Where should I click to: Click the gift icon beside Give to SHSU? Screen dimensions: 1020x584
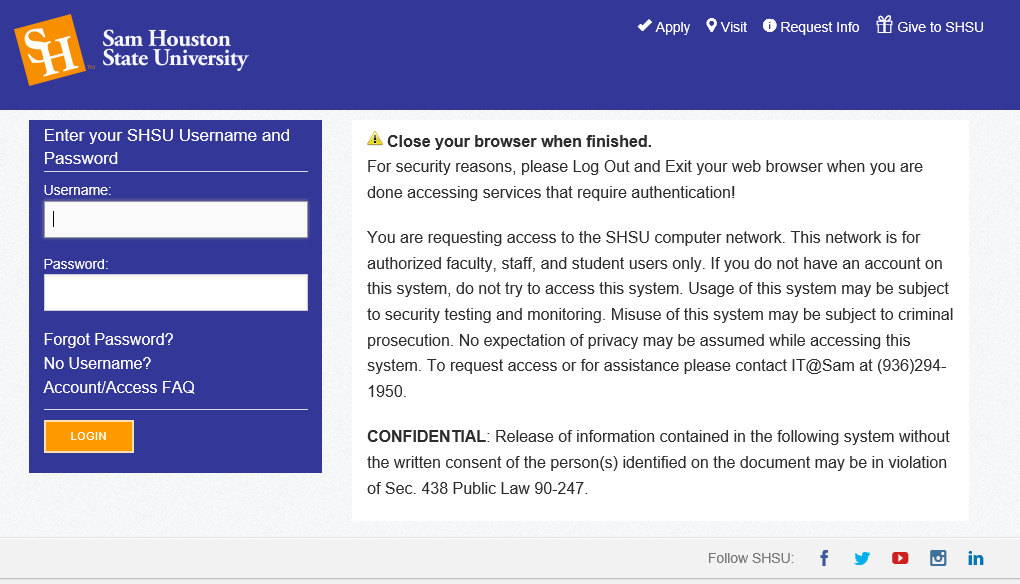coord(884,25)
